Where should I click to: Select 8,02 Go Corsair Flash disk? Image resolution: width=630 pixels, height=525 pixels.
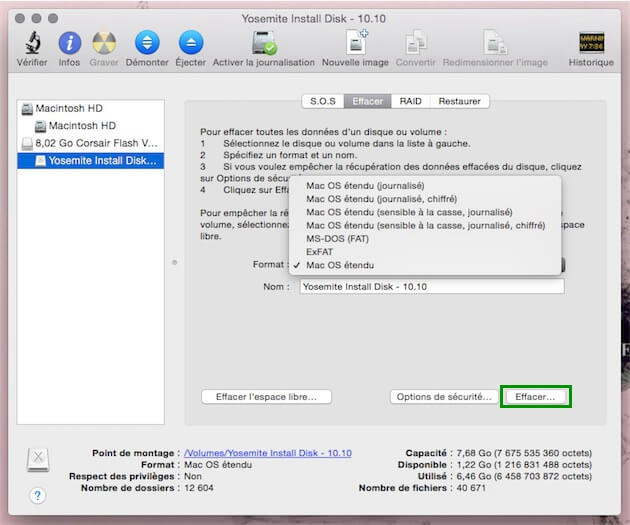(90, 143)
